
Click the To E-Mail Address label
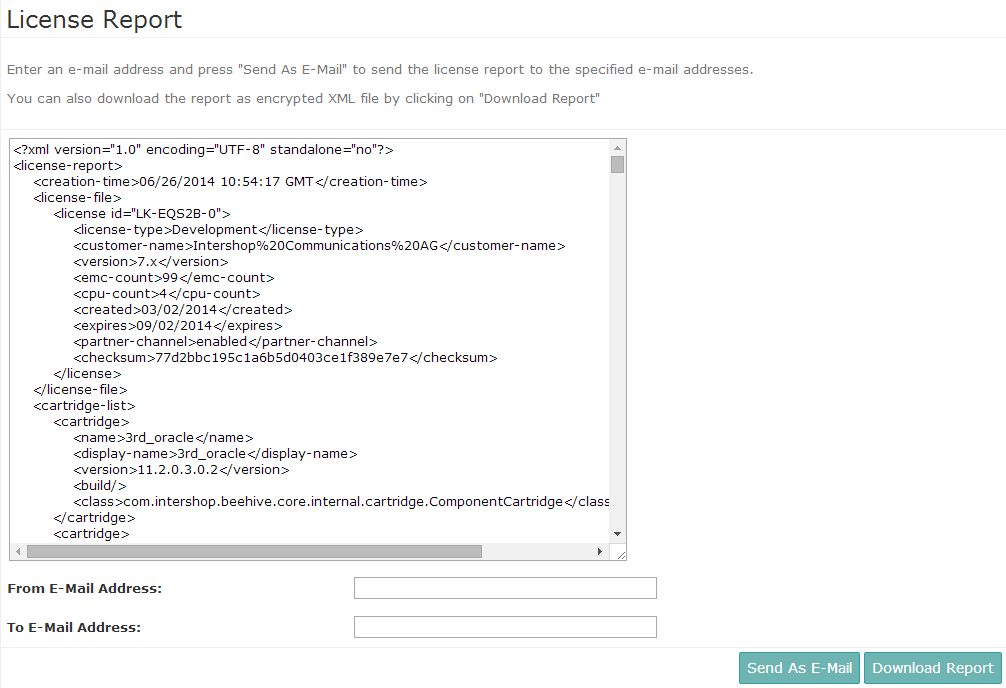click(74, 628)
